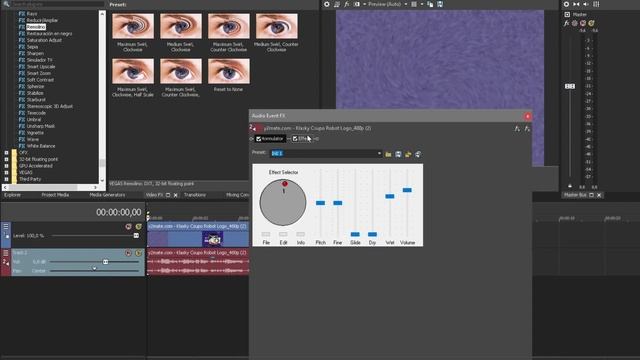
Task: Open the audio Track 2 hamburger menu
Action: click(x=6, y=253)
